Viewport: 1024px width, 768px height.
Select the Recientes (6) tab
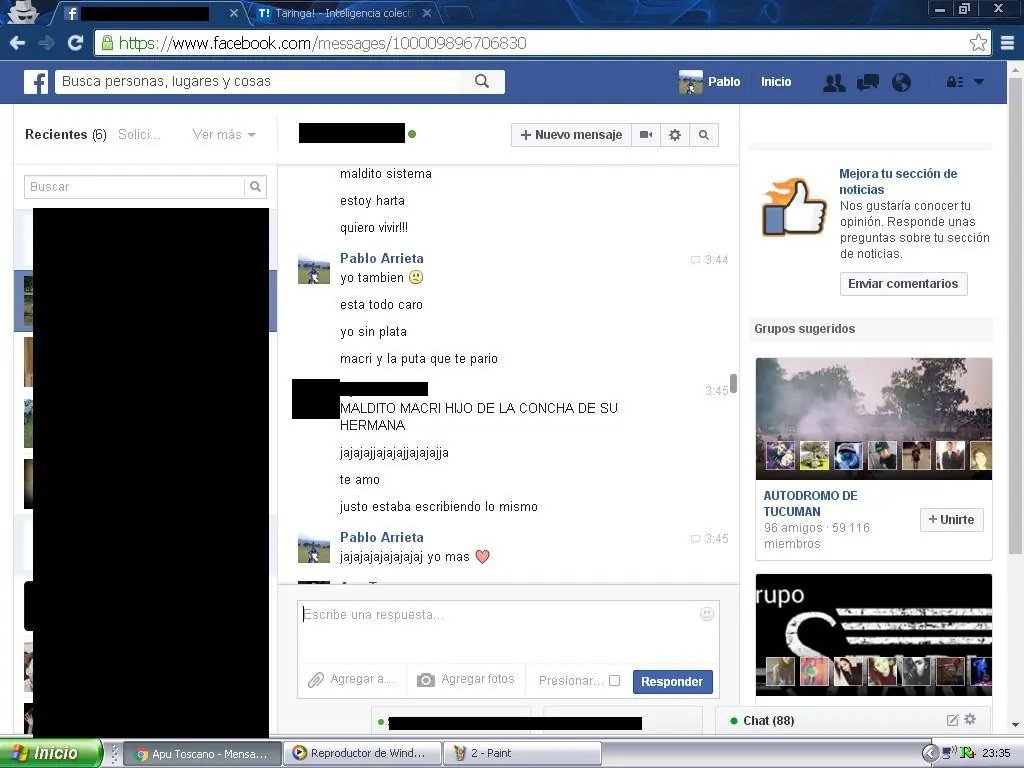click(x=65, y=135)
